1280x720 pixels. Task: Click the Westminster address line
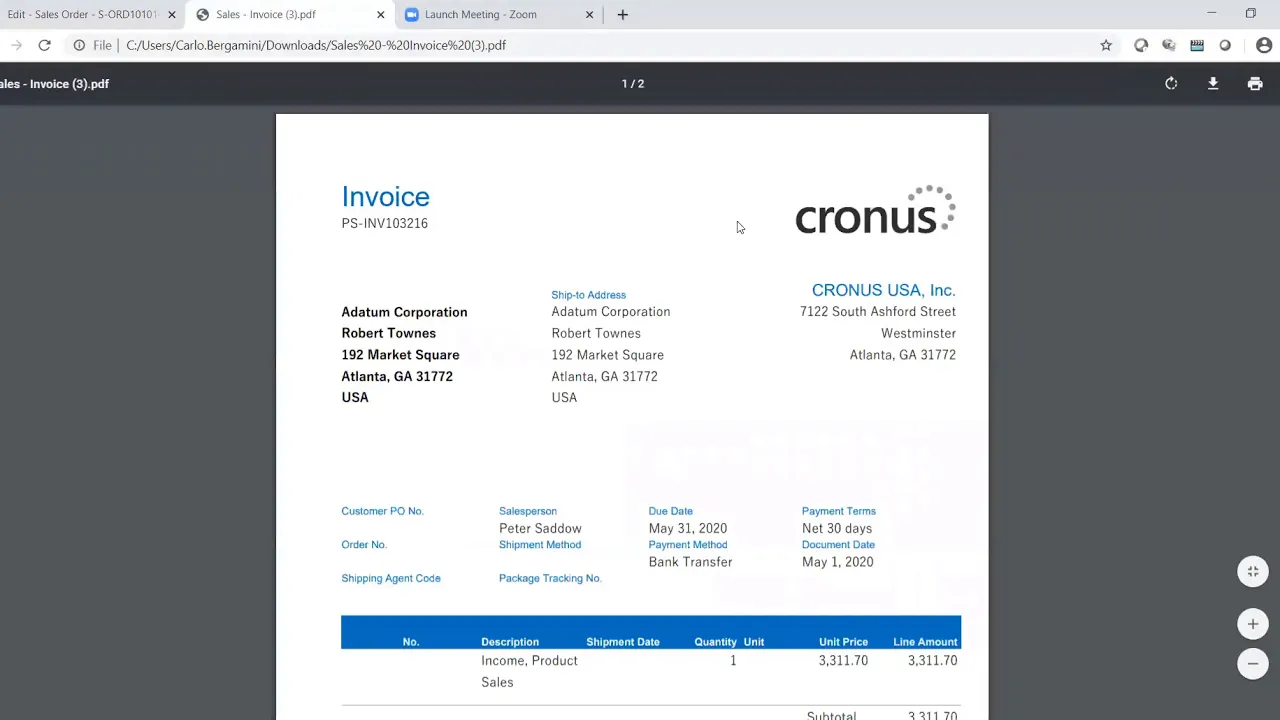[x=918, y=333]
